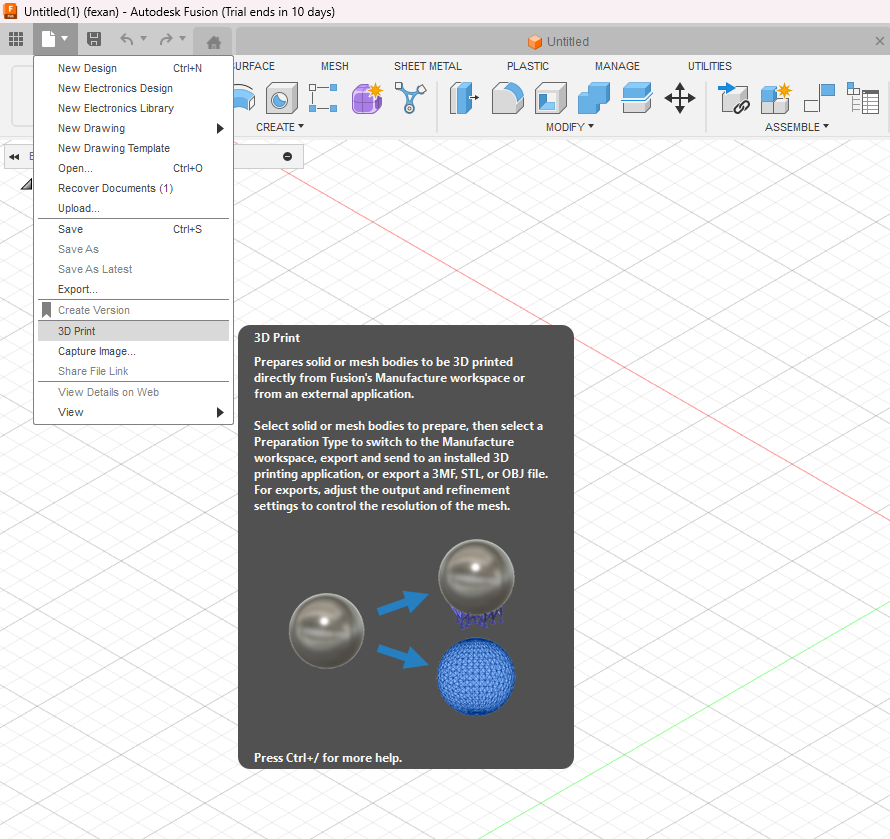Choose Save from the File menu
Screen dimensions: 890x839
(x=133, y=229)
